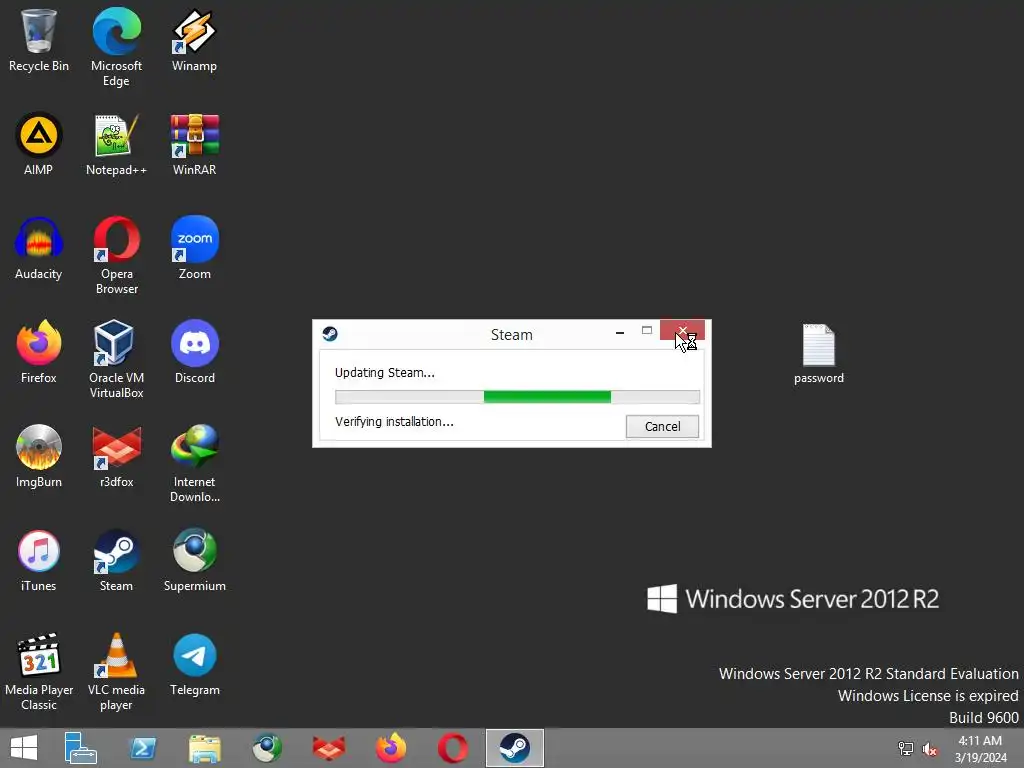
Task: Close the Steam updater window
Action: [x=682, y=330]
